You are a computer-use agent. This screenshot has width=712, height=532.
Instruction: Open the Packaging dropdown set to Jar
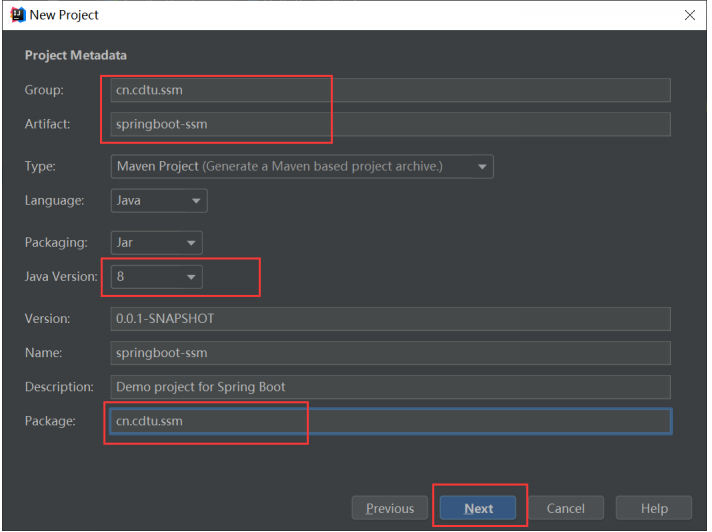click(x=157, y=242)
